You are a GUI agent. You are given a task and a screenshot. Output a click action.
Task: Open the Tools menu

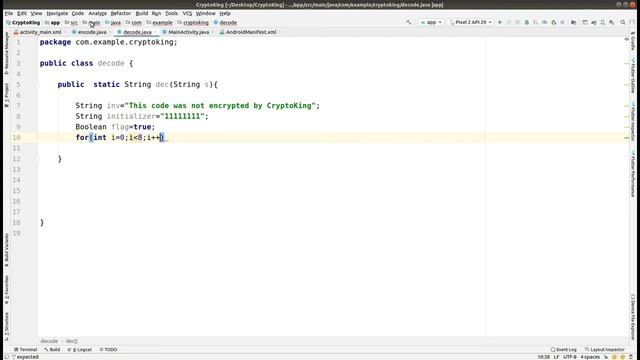(171, 13)
